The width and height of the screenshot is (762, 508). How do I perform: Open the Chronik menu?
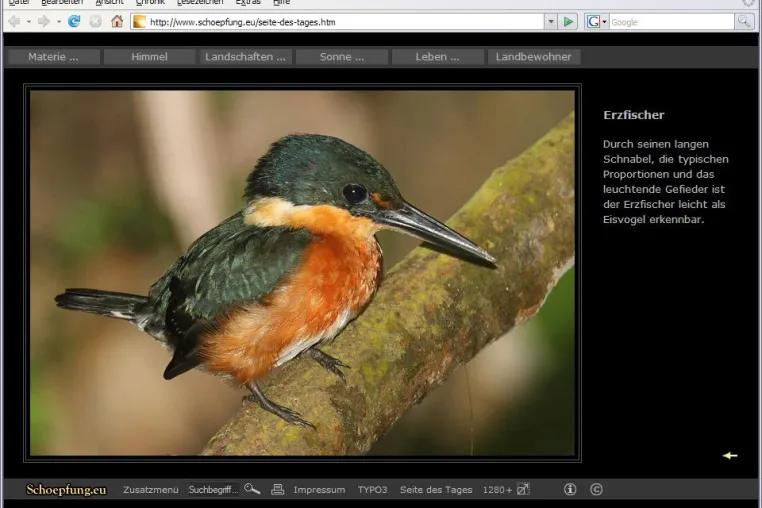(150, 2)
